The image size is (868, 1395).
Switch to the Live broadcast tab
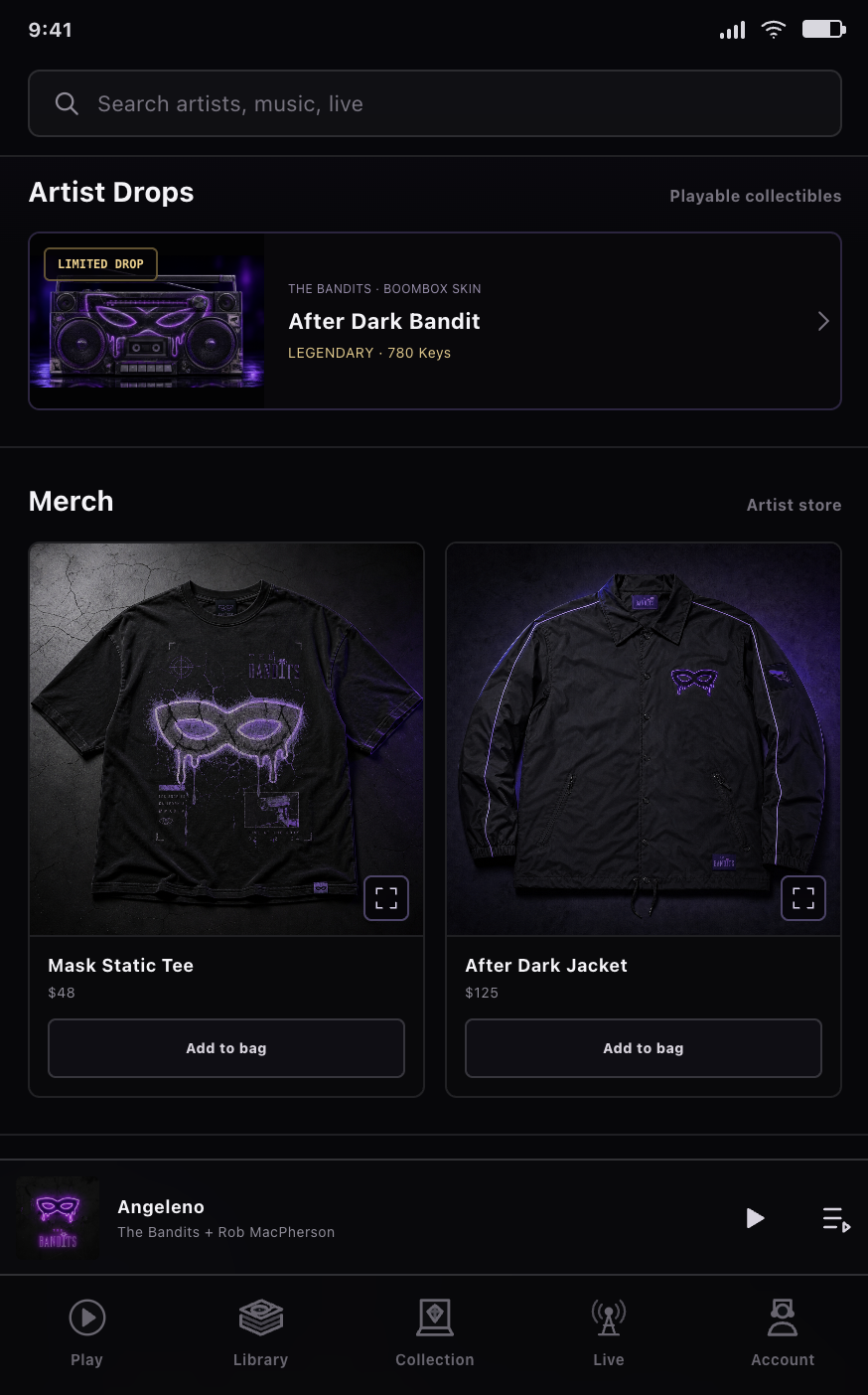coord(609,1332)
